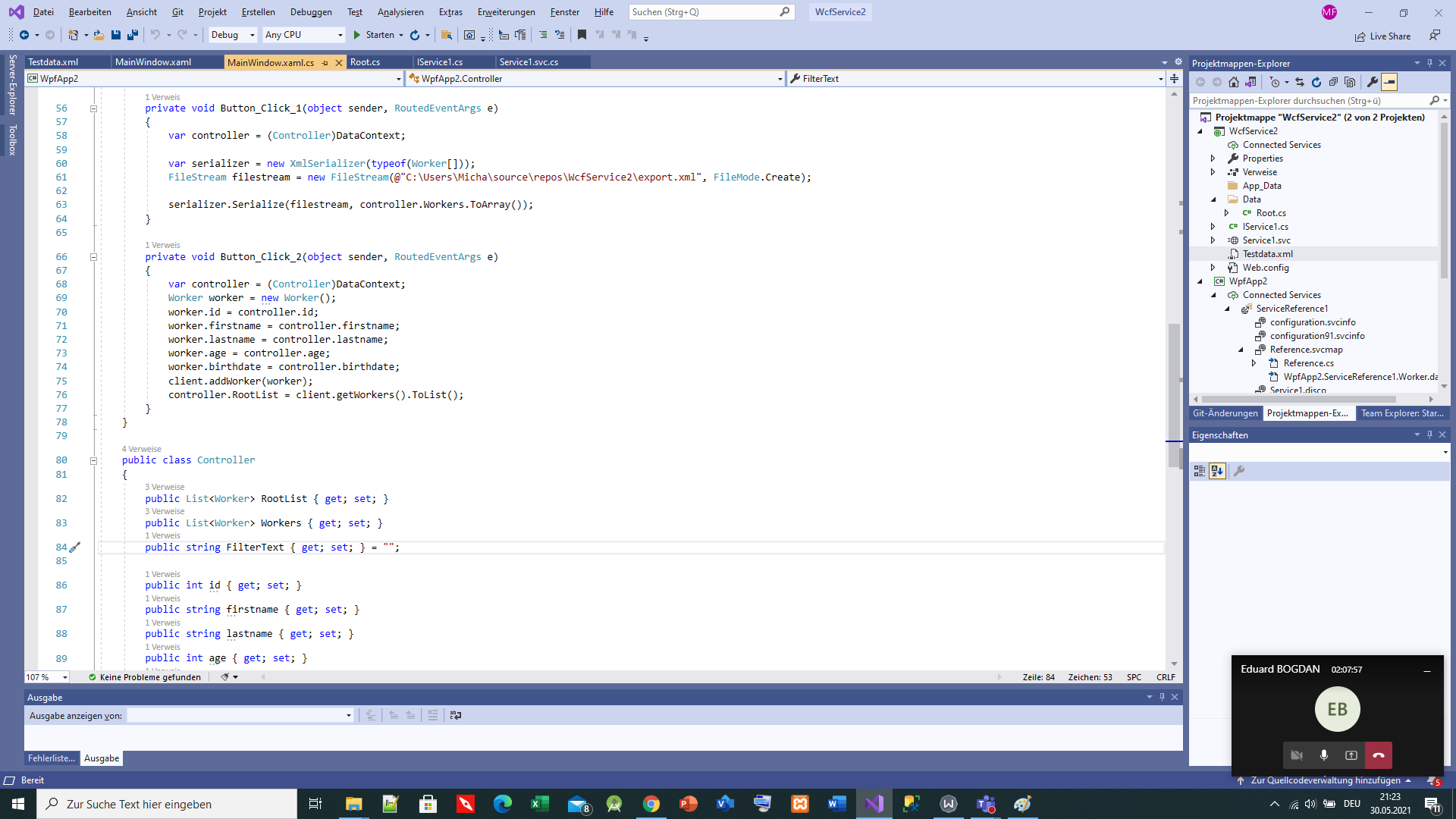This screenshot has width=1456, height=819.
Task: Adjust the 107% zoom level control
Action: click(47, 677)
